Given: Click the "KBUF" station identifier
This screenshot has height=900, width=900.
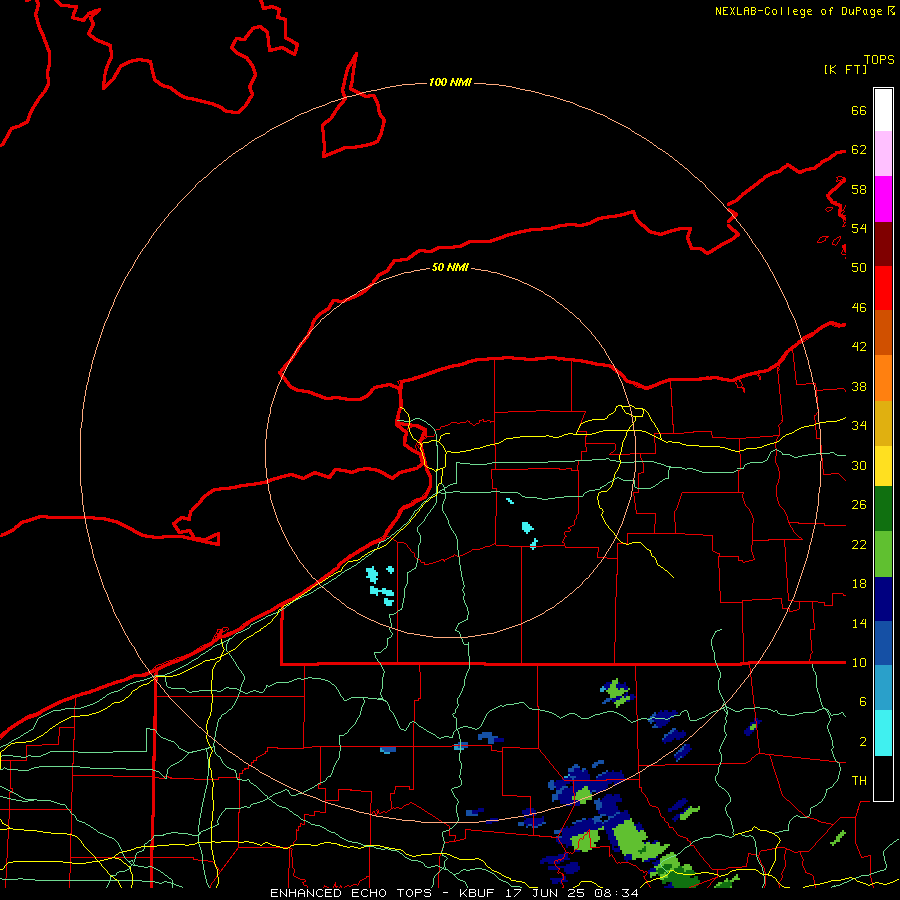Looking at the screenshot, I should coord(478,893).
